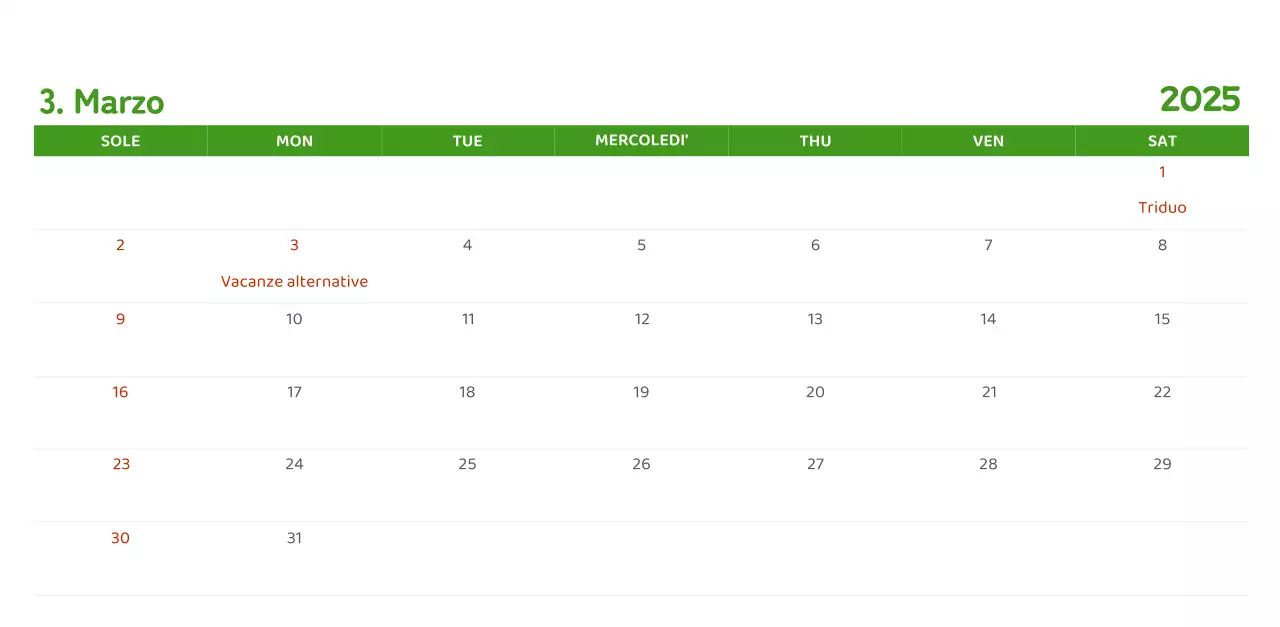Click the SAT weekday header
The width and height of the screenshot is (1280, 627).
click(x=1162, y=141)
